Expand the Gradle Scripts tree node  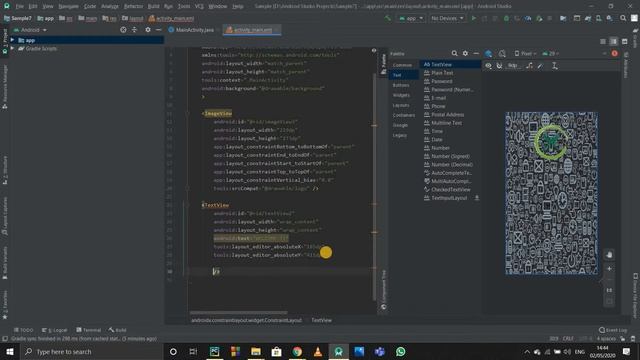tap(12, 48)
